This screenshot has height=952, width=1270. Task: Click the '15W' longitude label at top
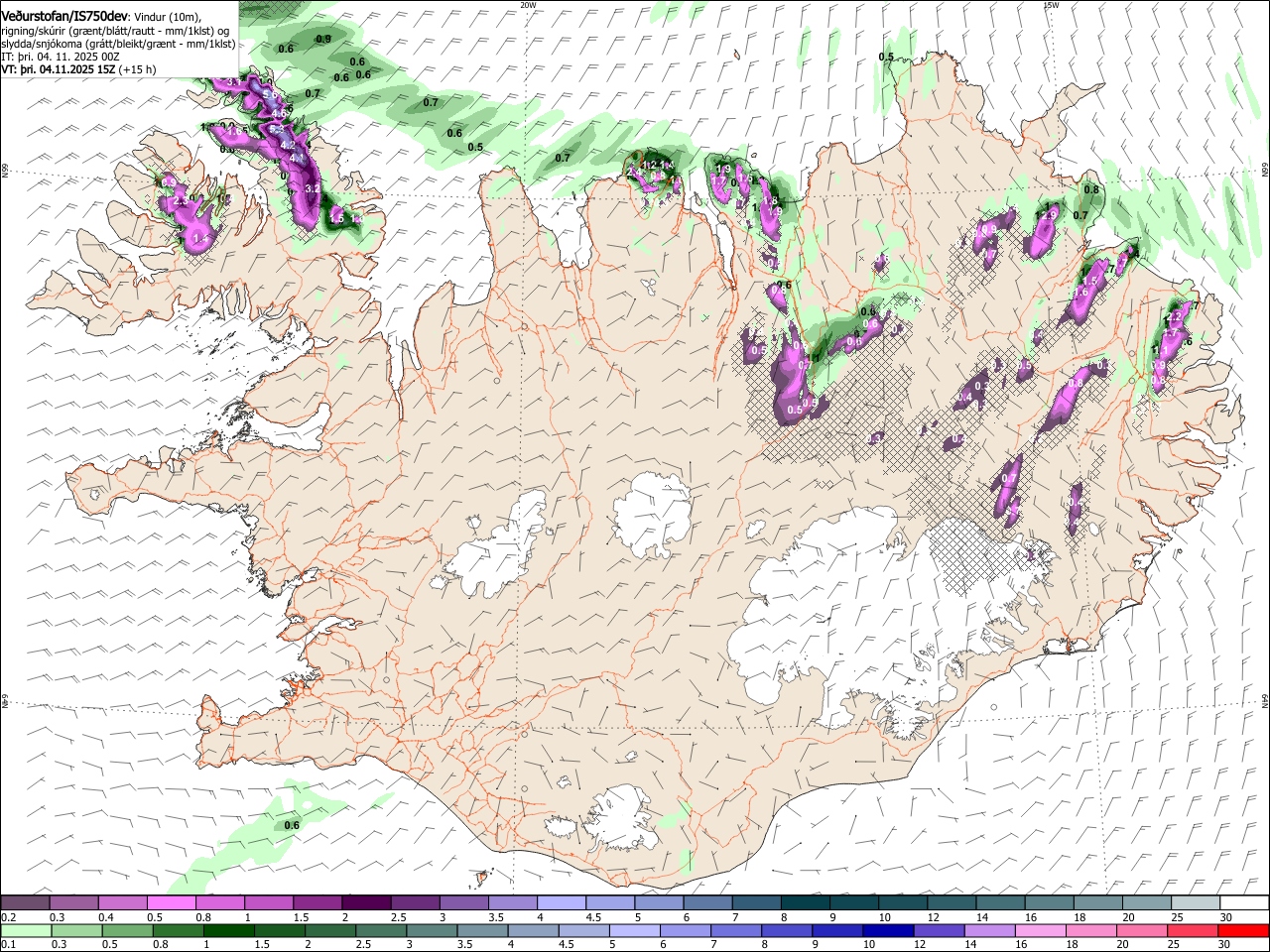point(1051,4)
